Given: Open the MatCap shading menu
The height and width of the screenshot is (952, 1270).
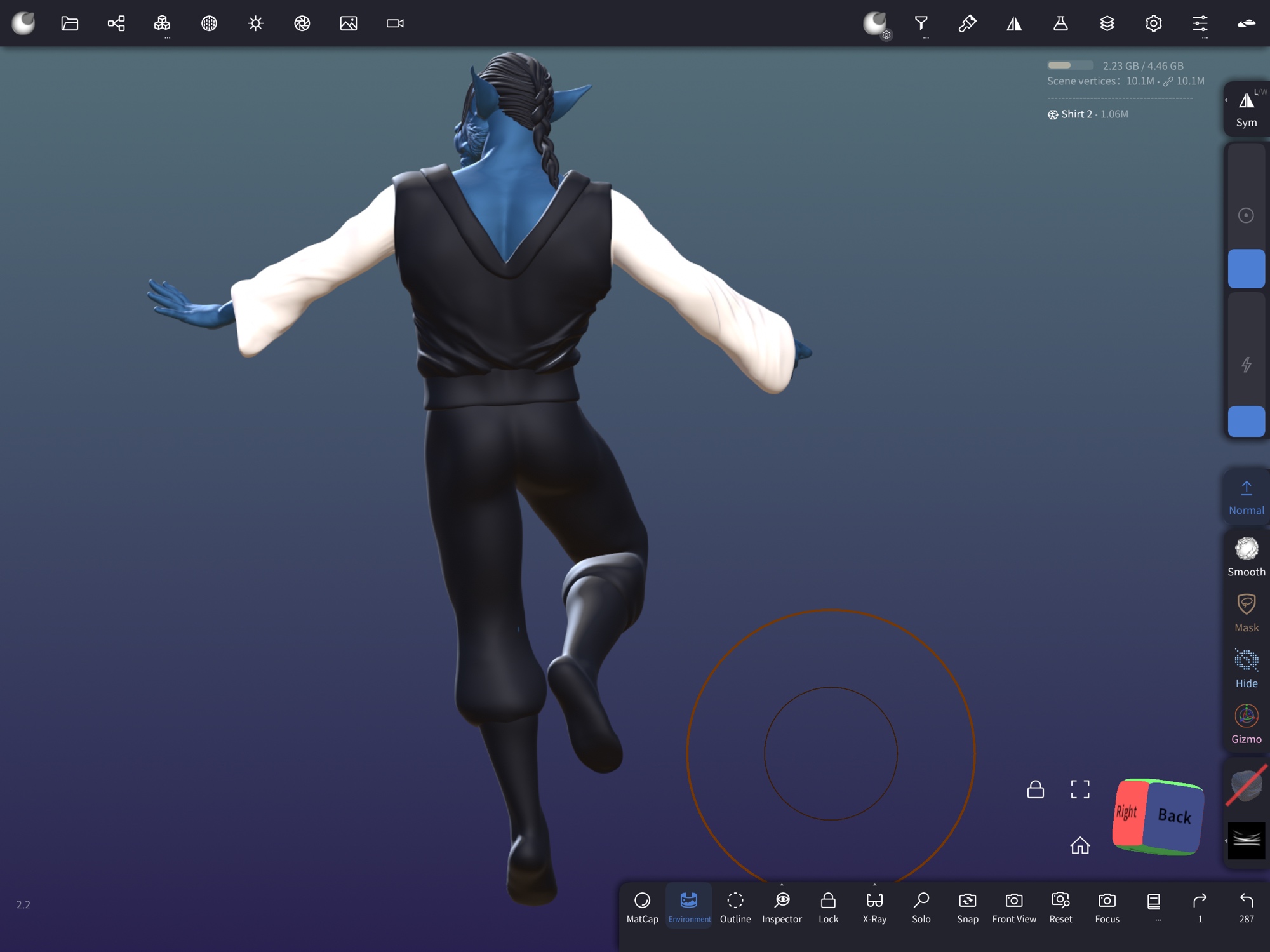Looking at the screenshot, I should [x=642, y=906].
